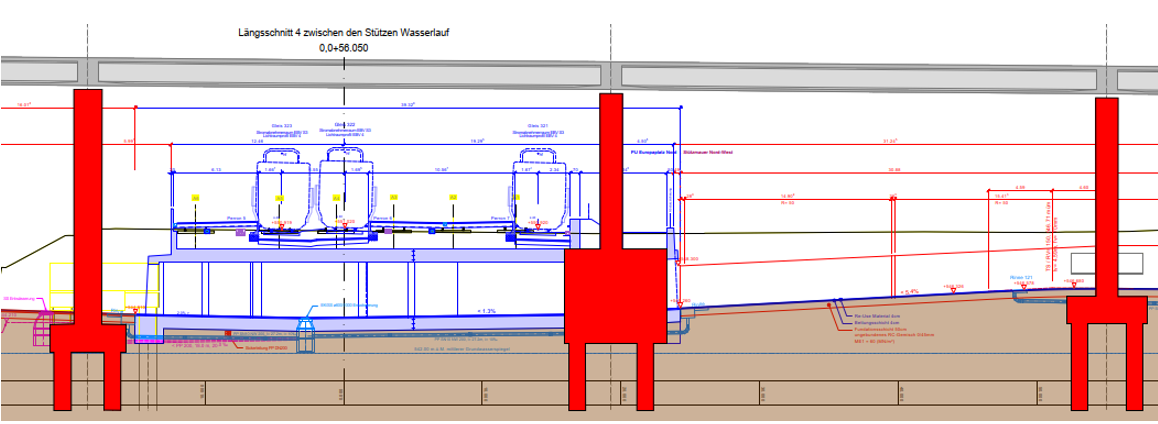Screen dimensions: 1158x424
Task: Click the rightmost red support column
Action: click(x=1105, y=250)
